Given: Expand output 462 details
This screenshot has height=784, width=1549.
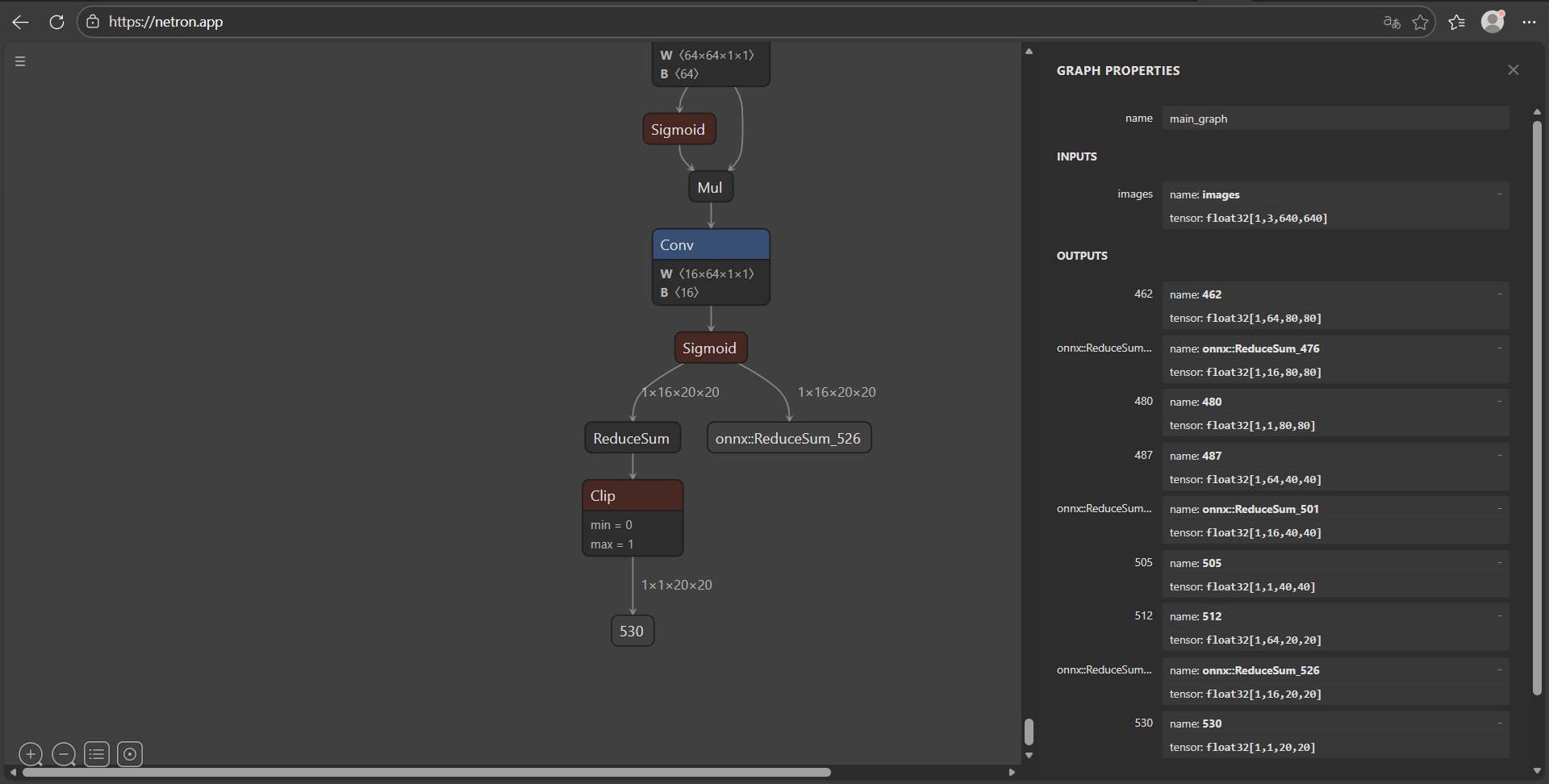Looking at the screenshot, I should point(1500,294).
